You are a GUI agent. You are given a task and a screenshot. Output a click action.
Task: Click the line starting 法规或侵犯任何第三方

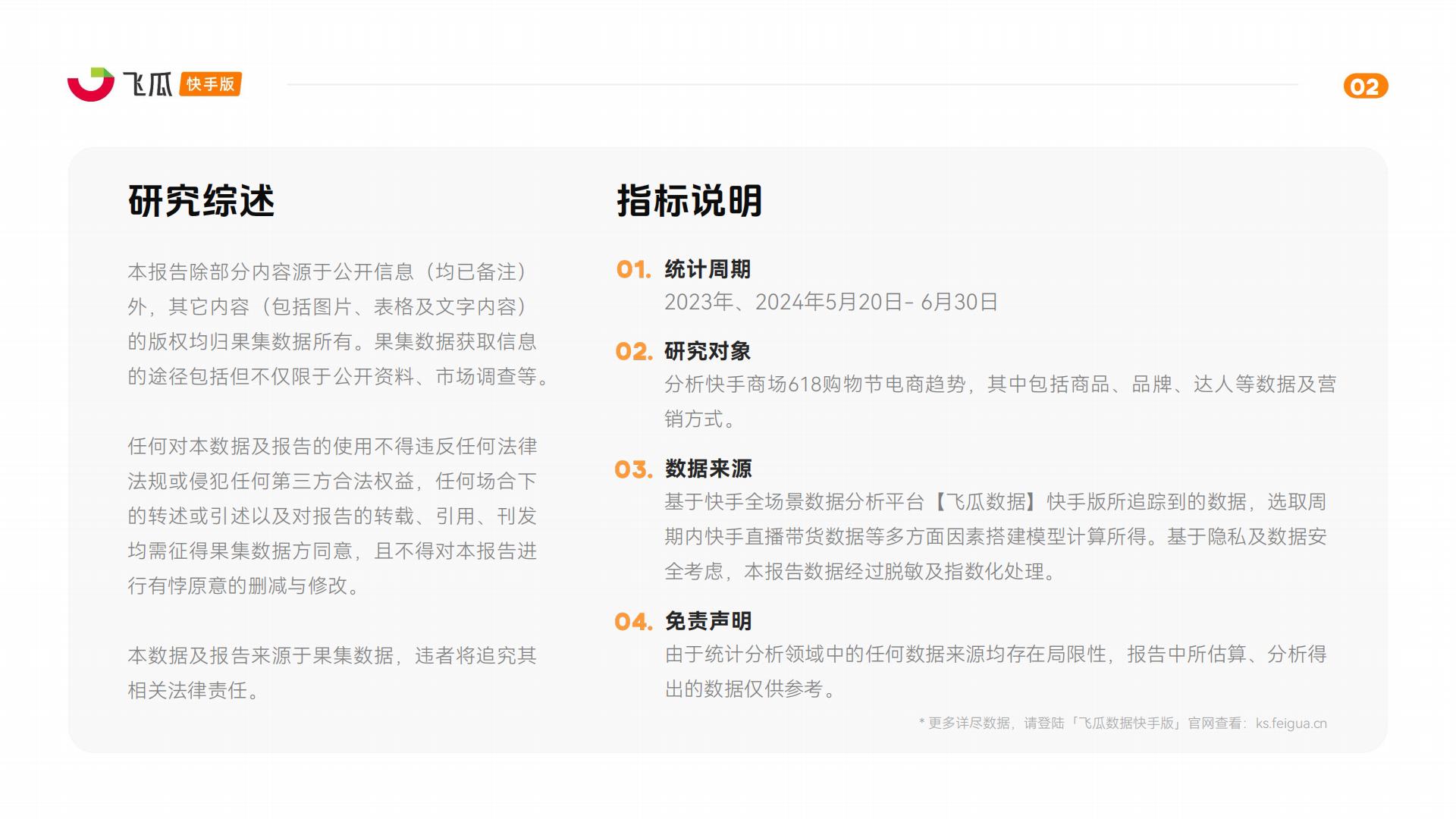(332, 481)
